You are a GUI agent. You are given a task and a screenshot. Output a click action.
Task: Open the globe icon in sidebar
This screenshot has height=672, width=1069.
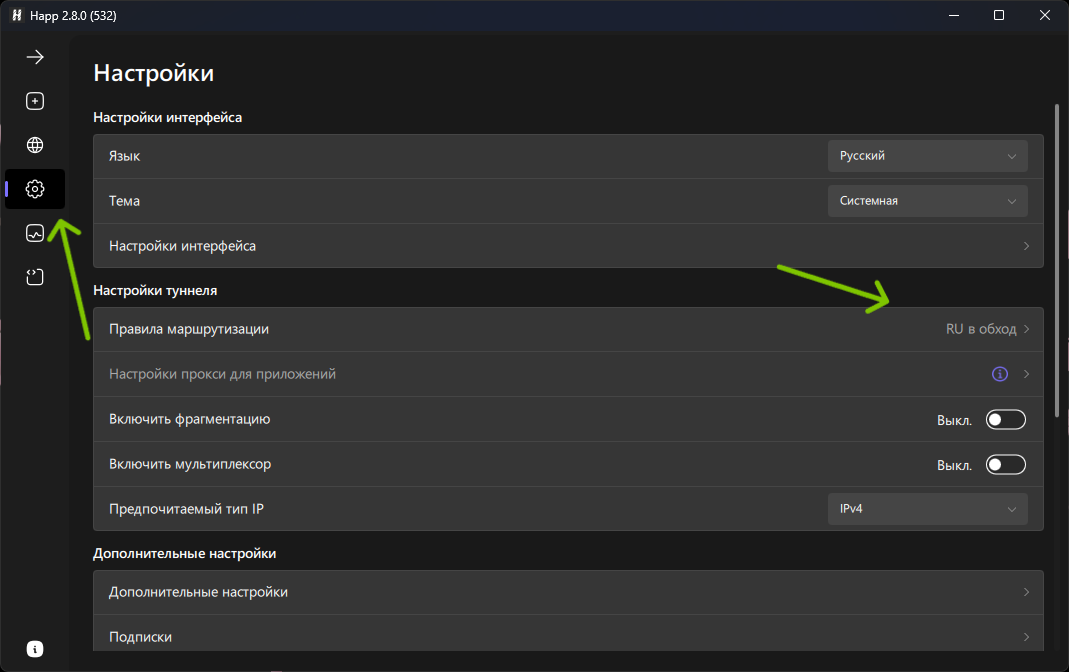click(x=35, y=145)
